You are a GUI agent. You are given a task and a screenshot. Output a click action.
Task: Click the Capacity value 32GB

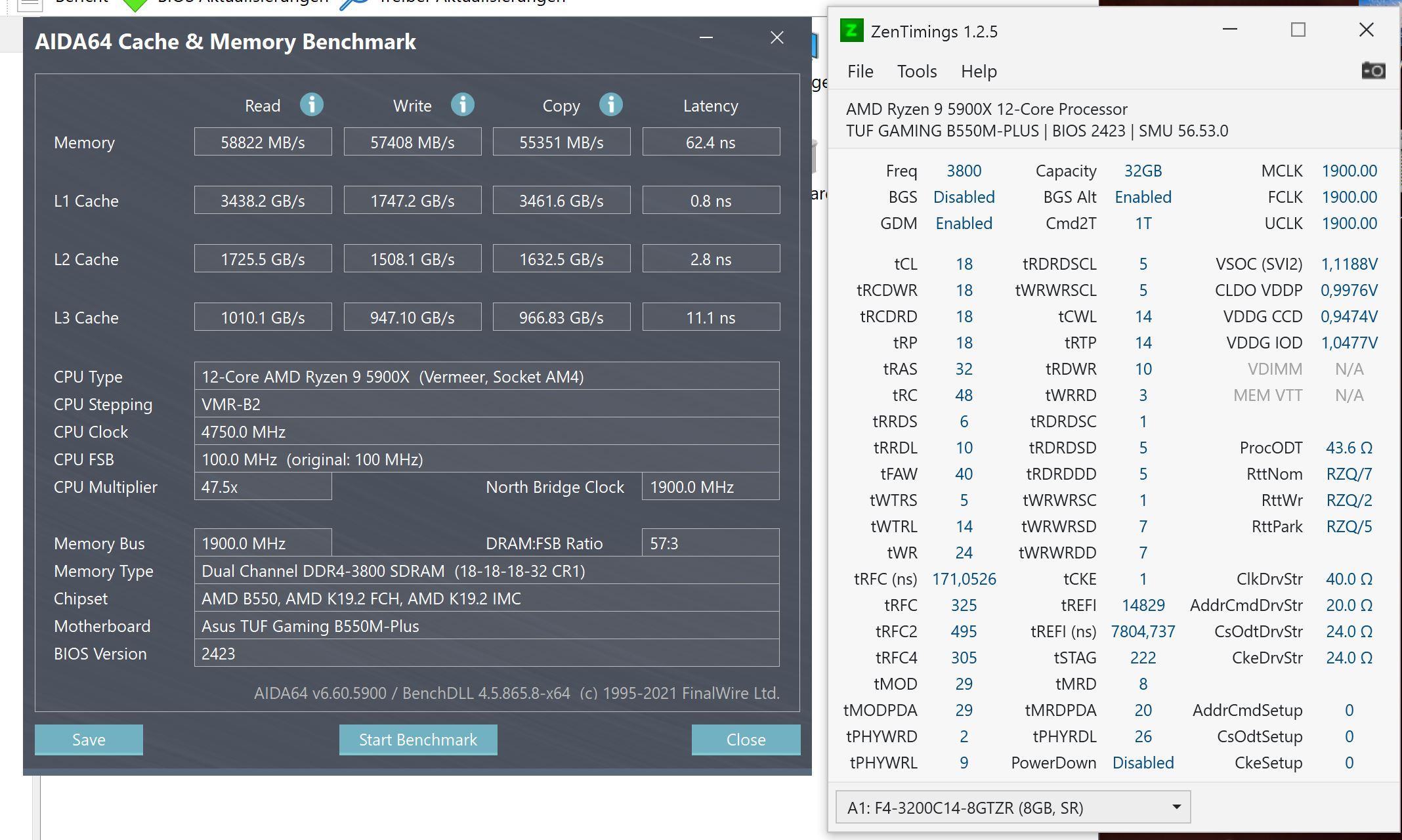click(x=1143, y=171)
